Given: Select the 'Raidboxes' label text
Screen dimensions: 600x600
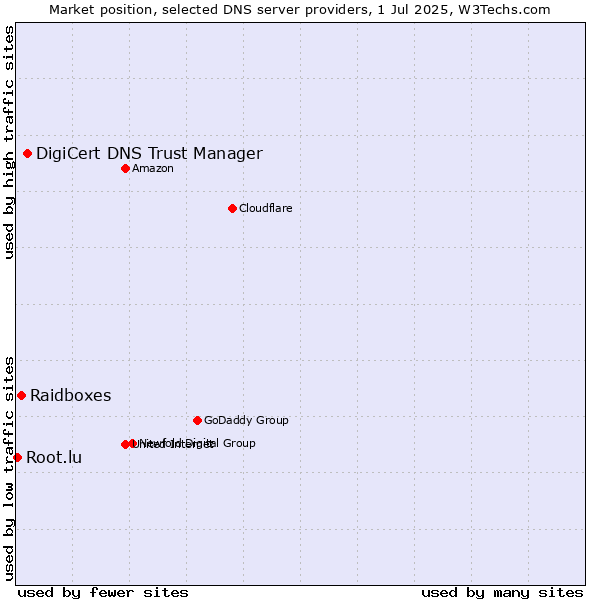Looking at the screenshot, I should [70, 395].
